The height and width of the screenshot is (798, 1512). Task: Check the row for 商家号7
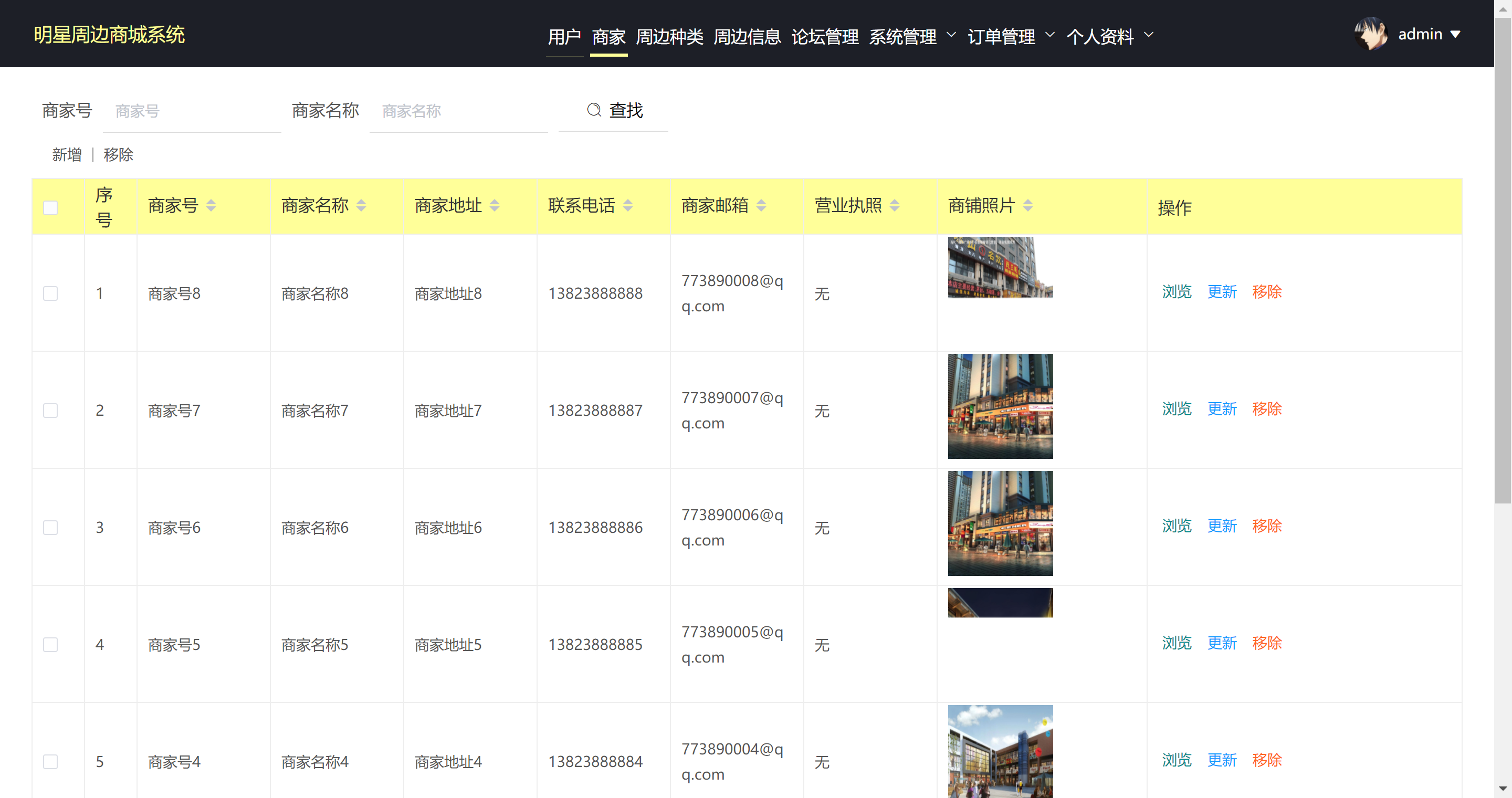point(50,410)
